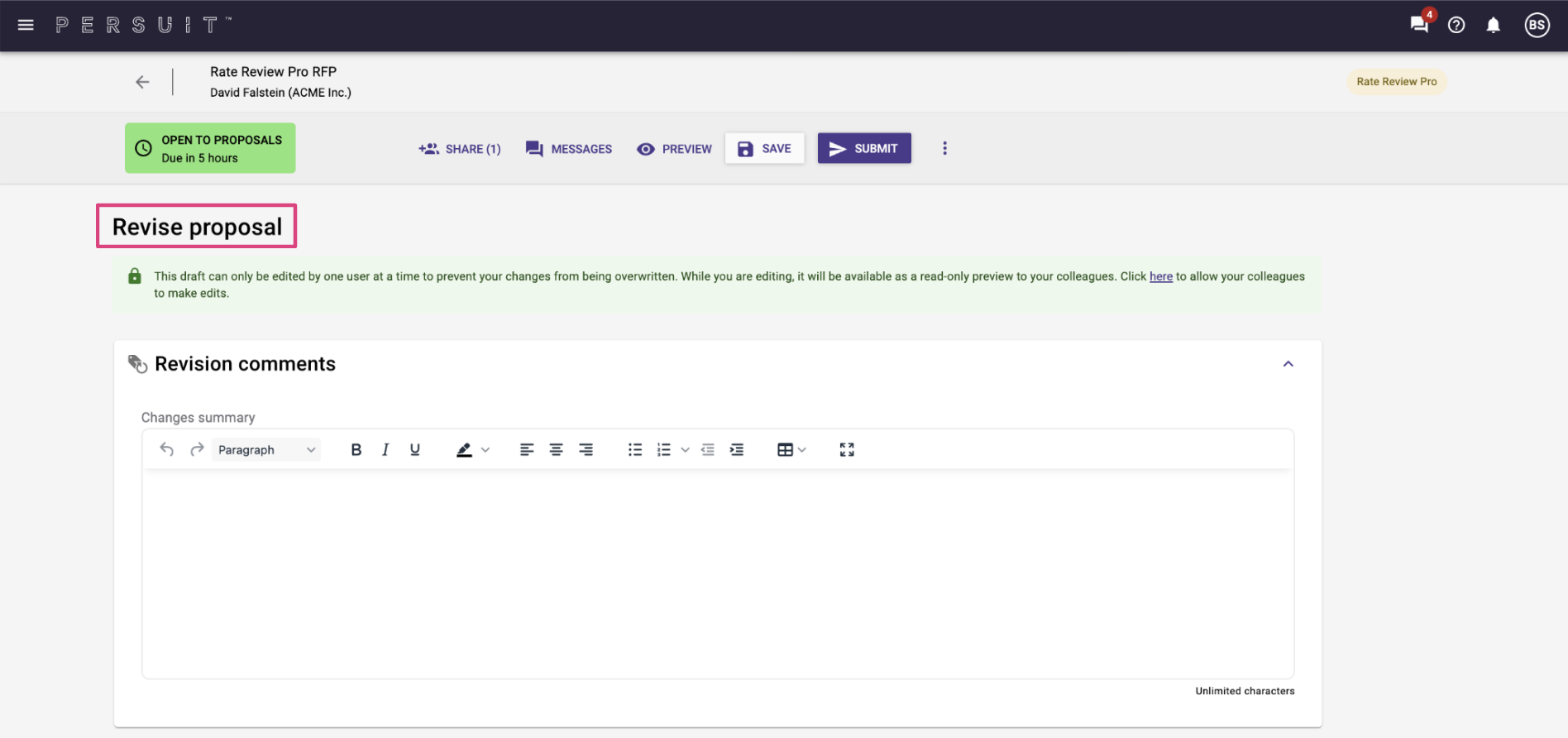Increase the indent
This screenshot has height=738, width=1568.
point(737,449)
